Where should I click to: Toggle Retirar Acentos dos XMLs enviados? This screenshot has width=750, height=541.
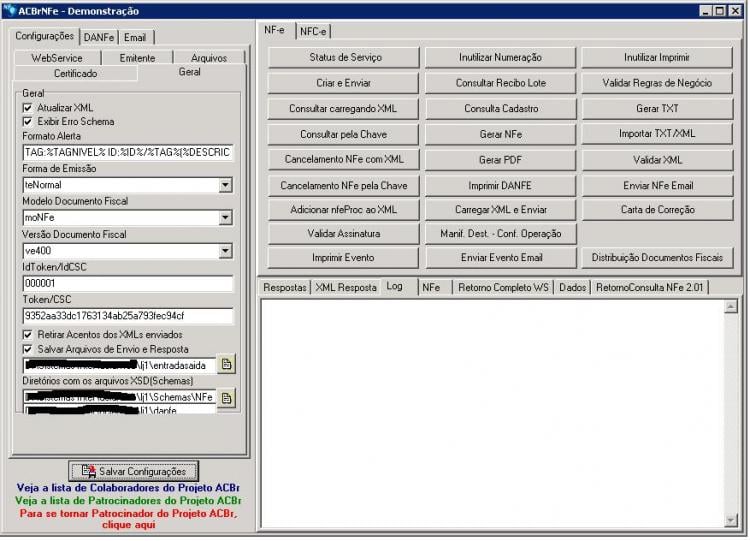(x=27, y=335)
